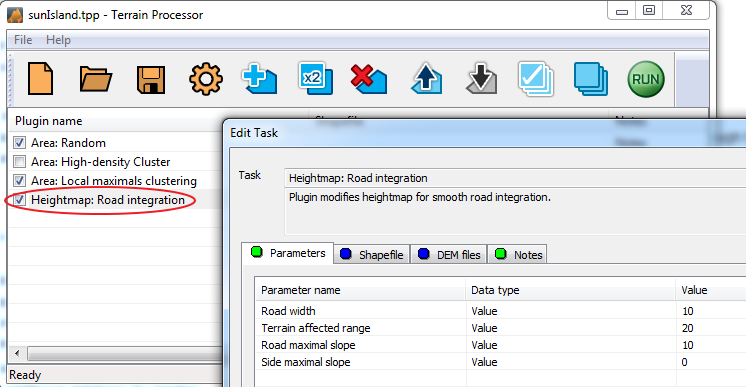Click data type Value for Side maximal slope

pos(484,362)
